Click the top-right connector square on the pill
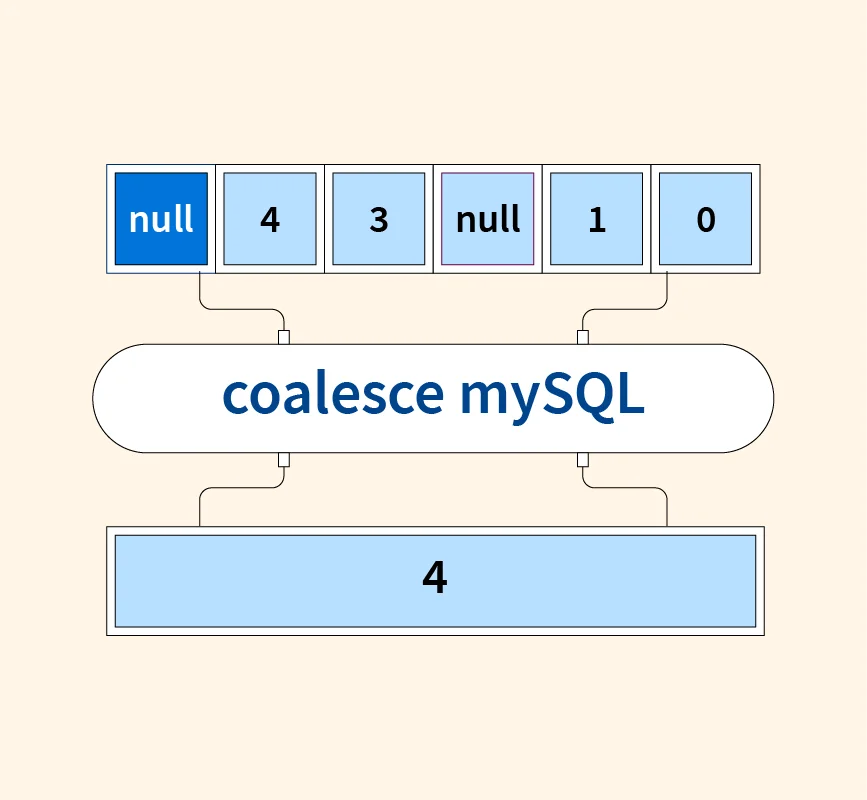 (583, 337)
